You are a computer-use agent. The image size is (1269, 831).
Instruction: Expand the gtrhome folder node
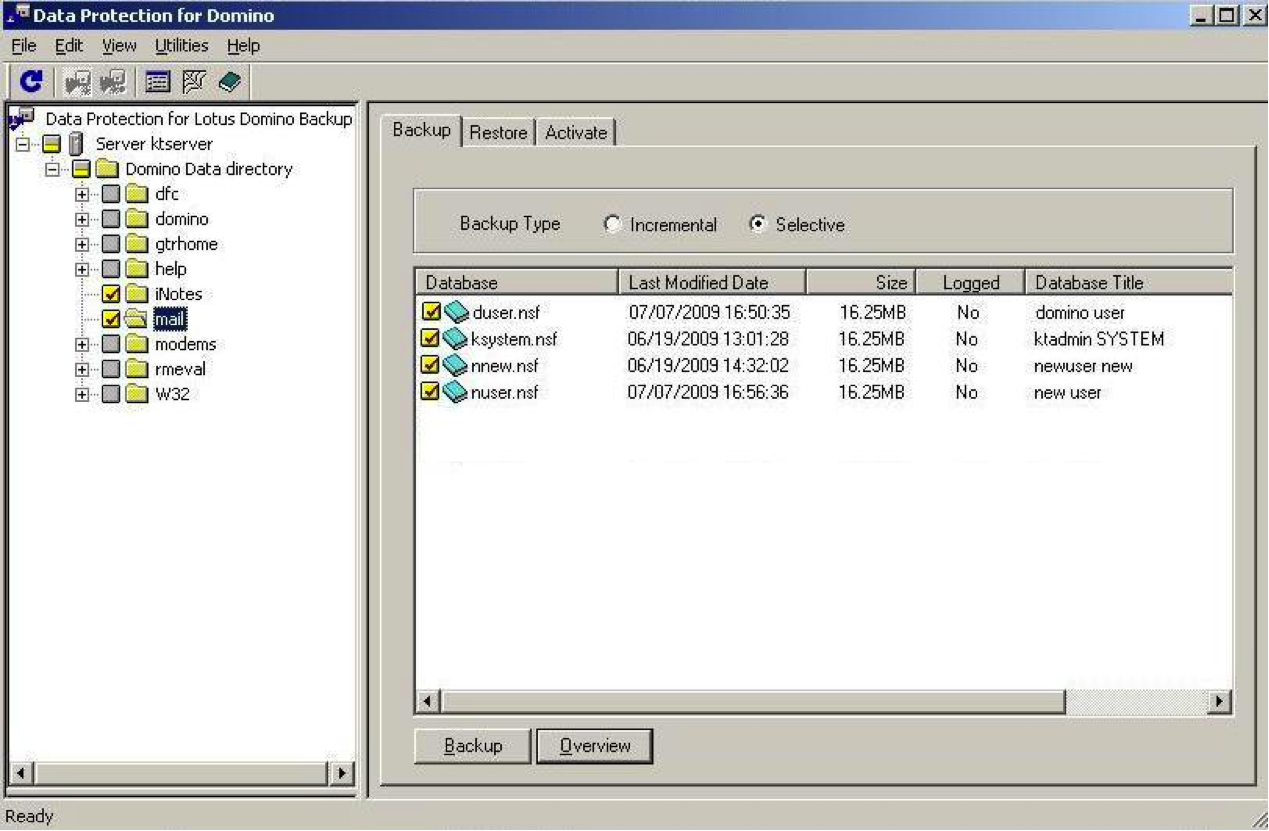point(83,244)
